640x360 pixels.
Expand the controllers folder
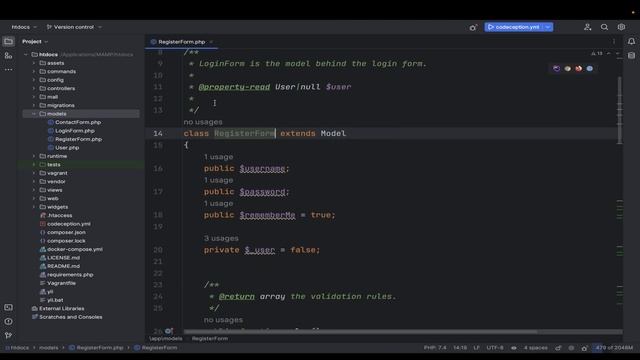[x=34, y=88]
